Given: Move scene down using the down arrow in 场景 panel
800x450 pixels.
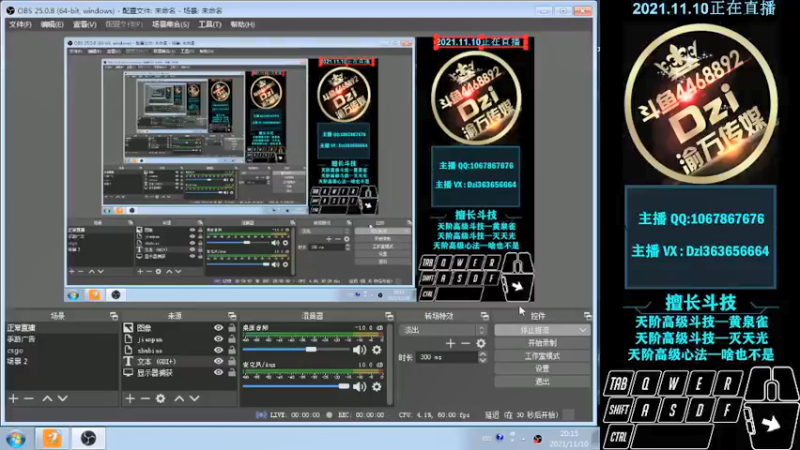Looking at the screenshot, I should pyautogui.click(x=62, y=398).
